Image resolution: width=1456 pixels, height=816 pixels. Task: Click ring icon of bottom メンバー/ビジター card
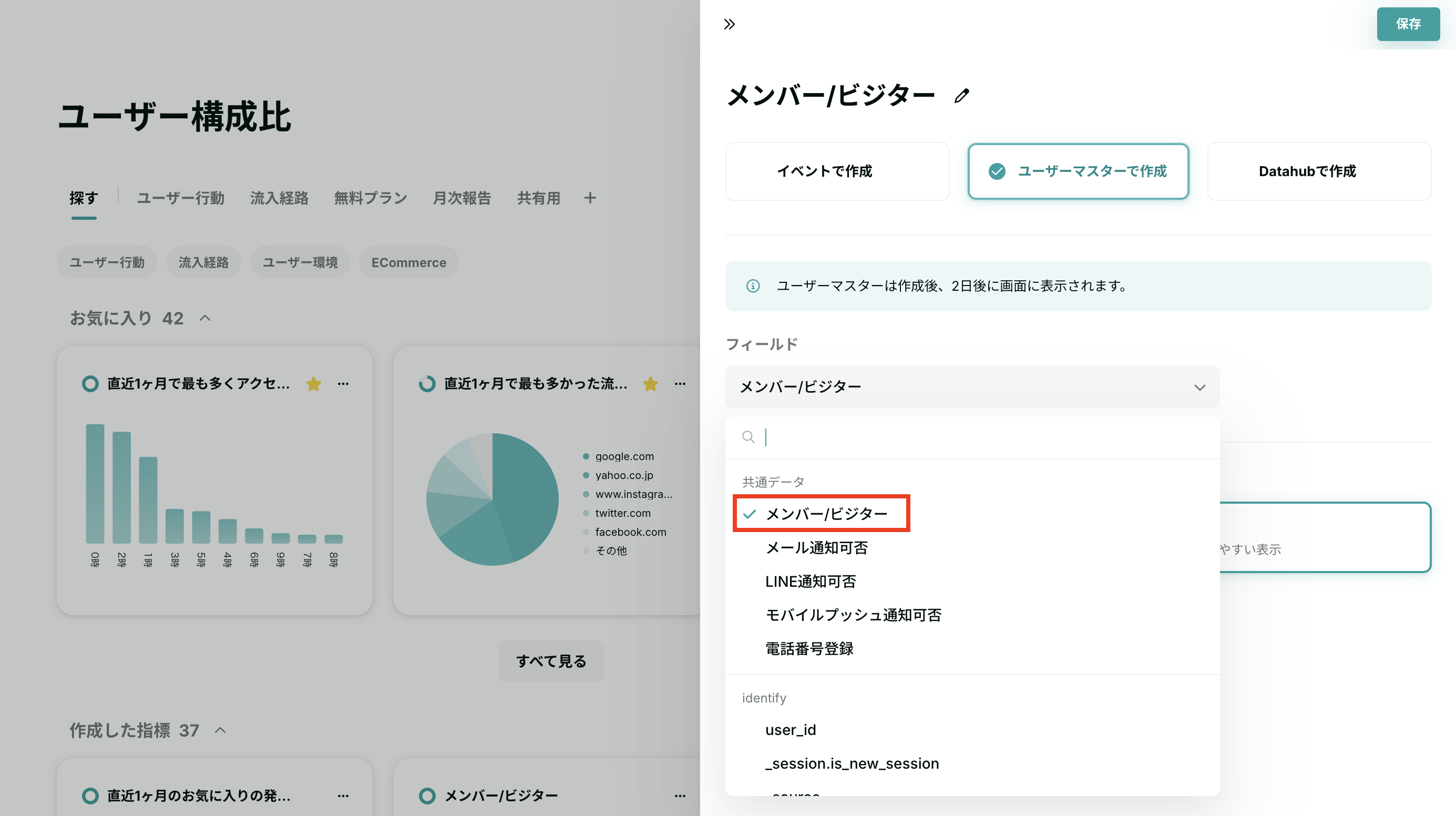click(x=427, y=795)
